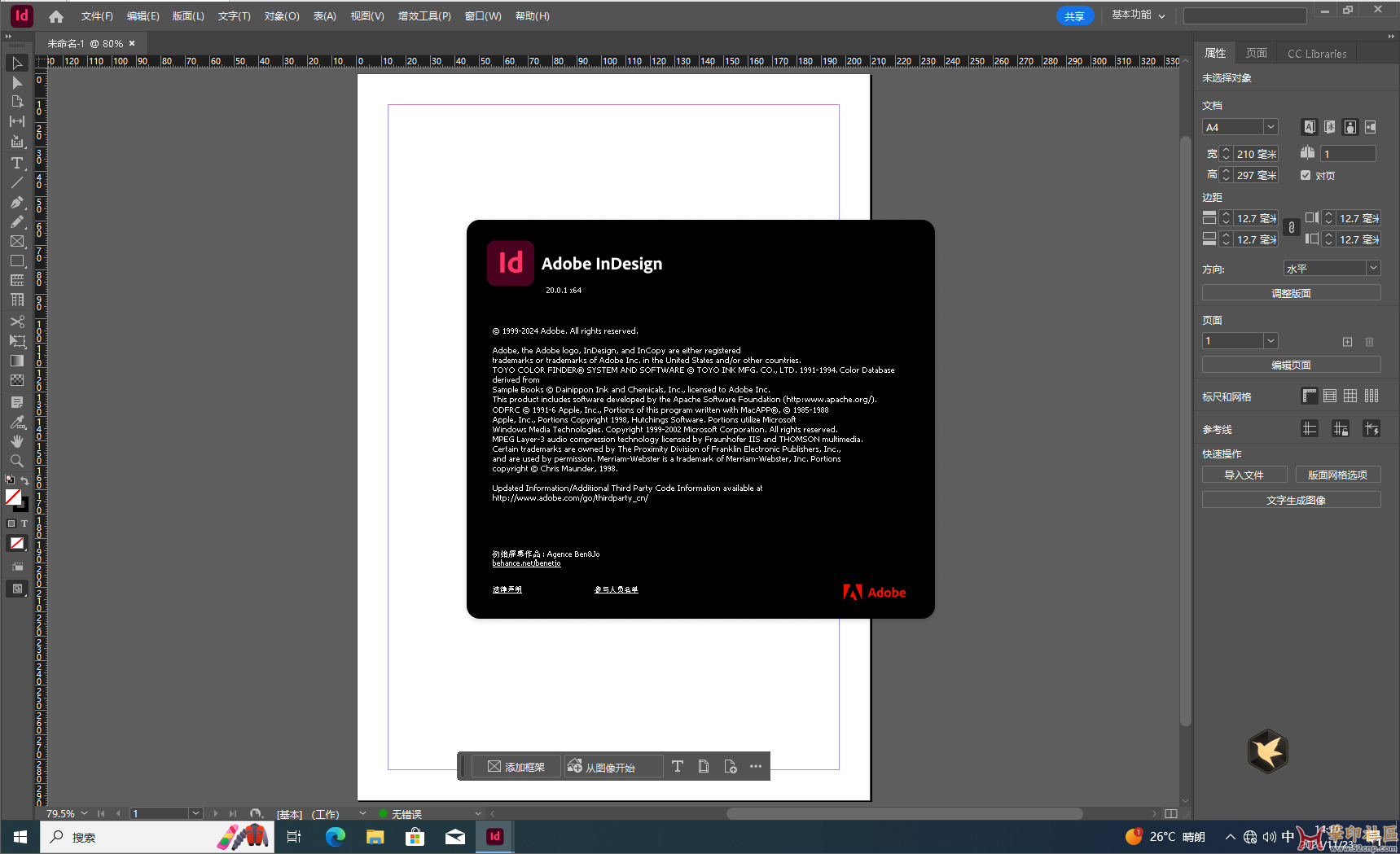Viewport: 1400px width, 854px height.
Task: Open the 对象(O) menu
Action: coord(282,16)
